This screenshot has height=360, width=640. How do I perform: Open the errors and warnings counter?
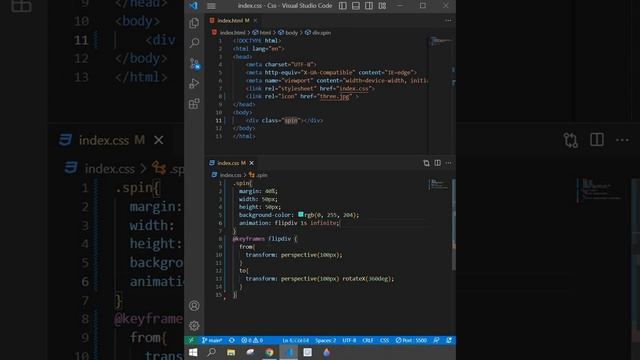pyautogui.click(x=252, y=340)
